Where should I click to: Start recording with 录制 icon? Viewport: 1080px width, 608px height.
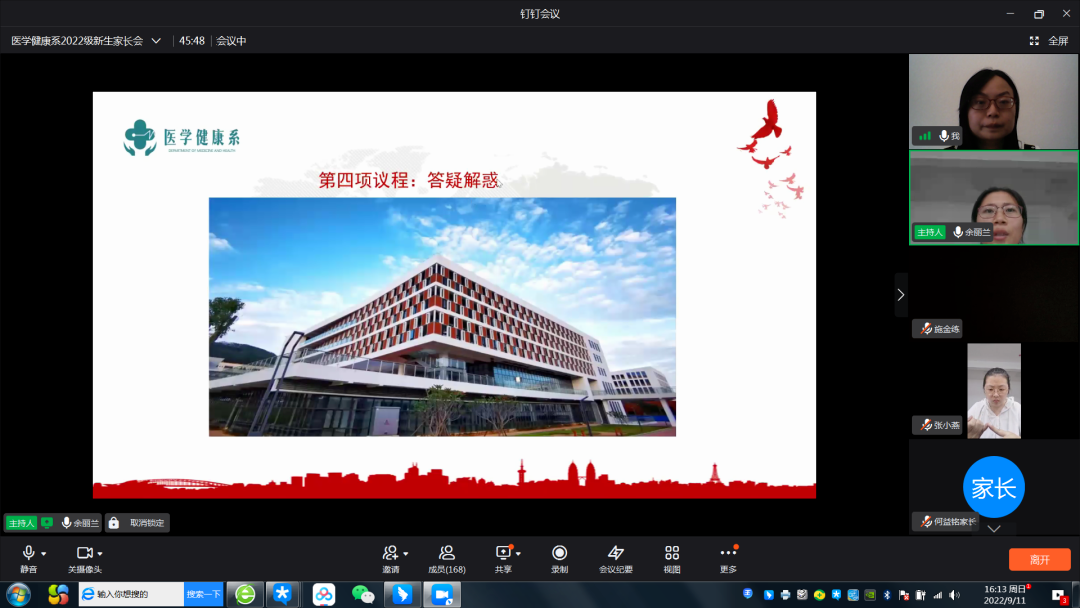[559, 553]
